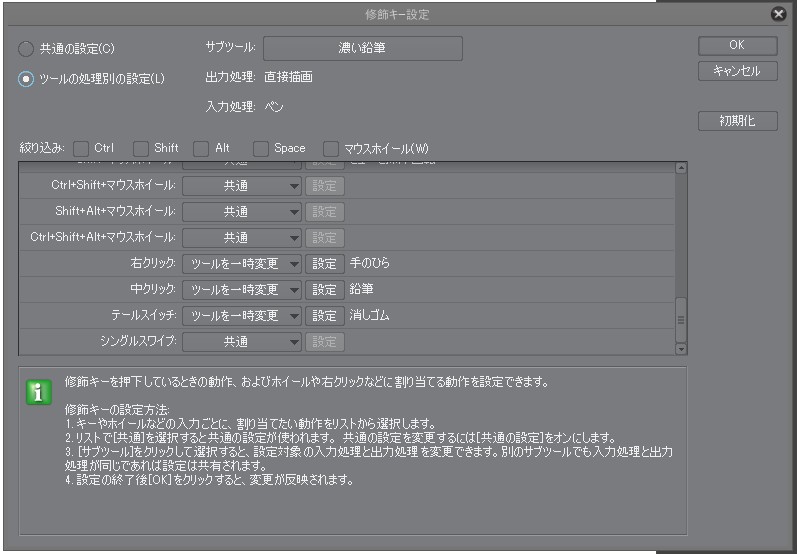Enable the Ctrl filter checkbox
Screen dimensions: 797x554
81,148
